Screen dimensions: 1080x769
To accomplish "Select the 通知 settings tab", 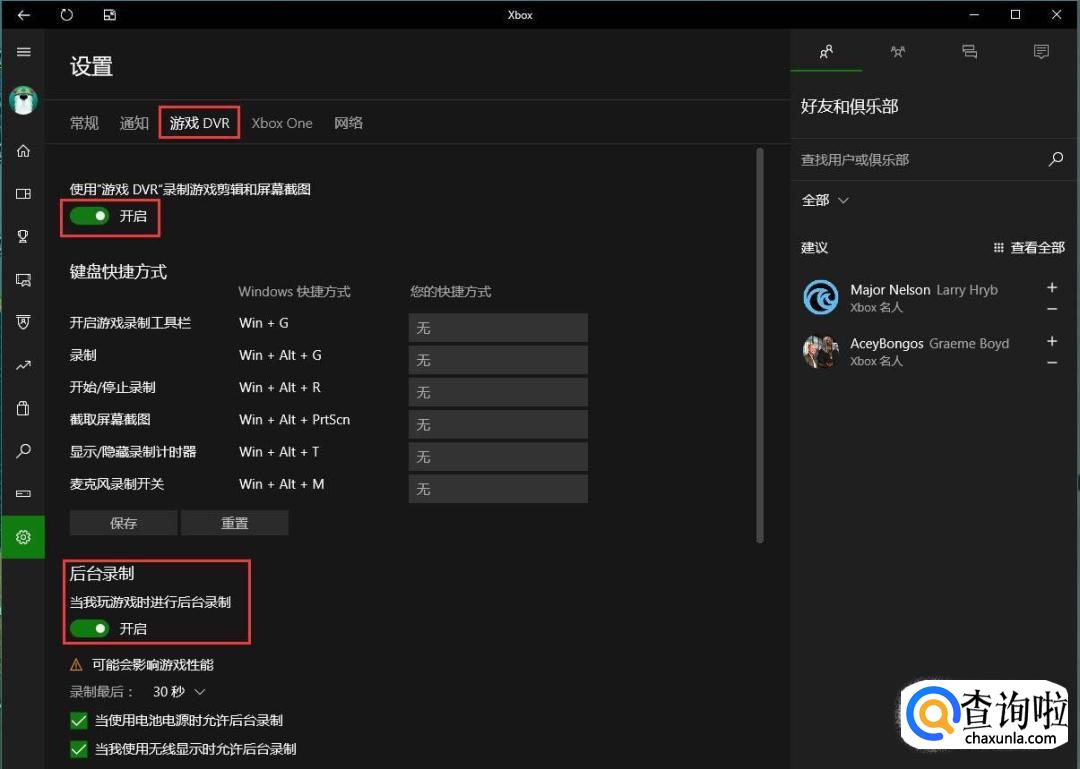I will [134, 123].
